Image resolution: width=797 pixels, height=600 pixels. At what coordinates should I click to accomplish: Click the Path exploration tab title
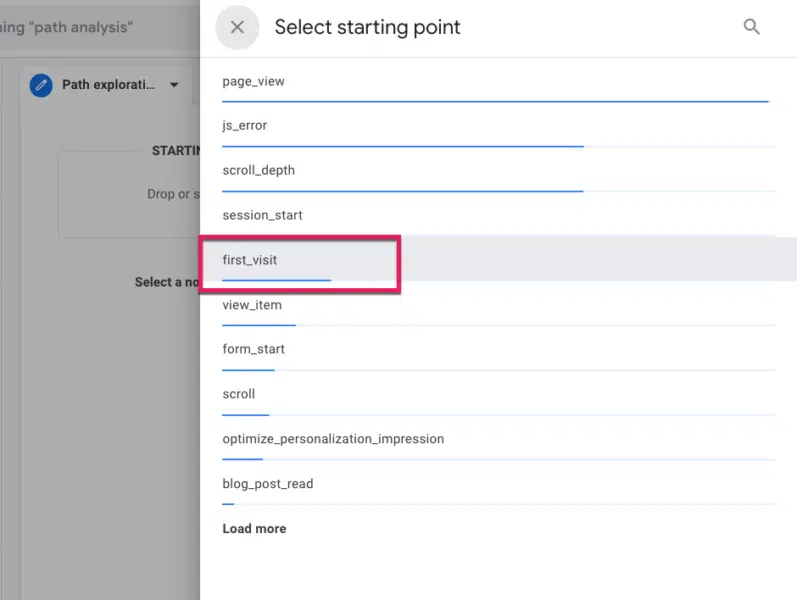coord(108,85)
